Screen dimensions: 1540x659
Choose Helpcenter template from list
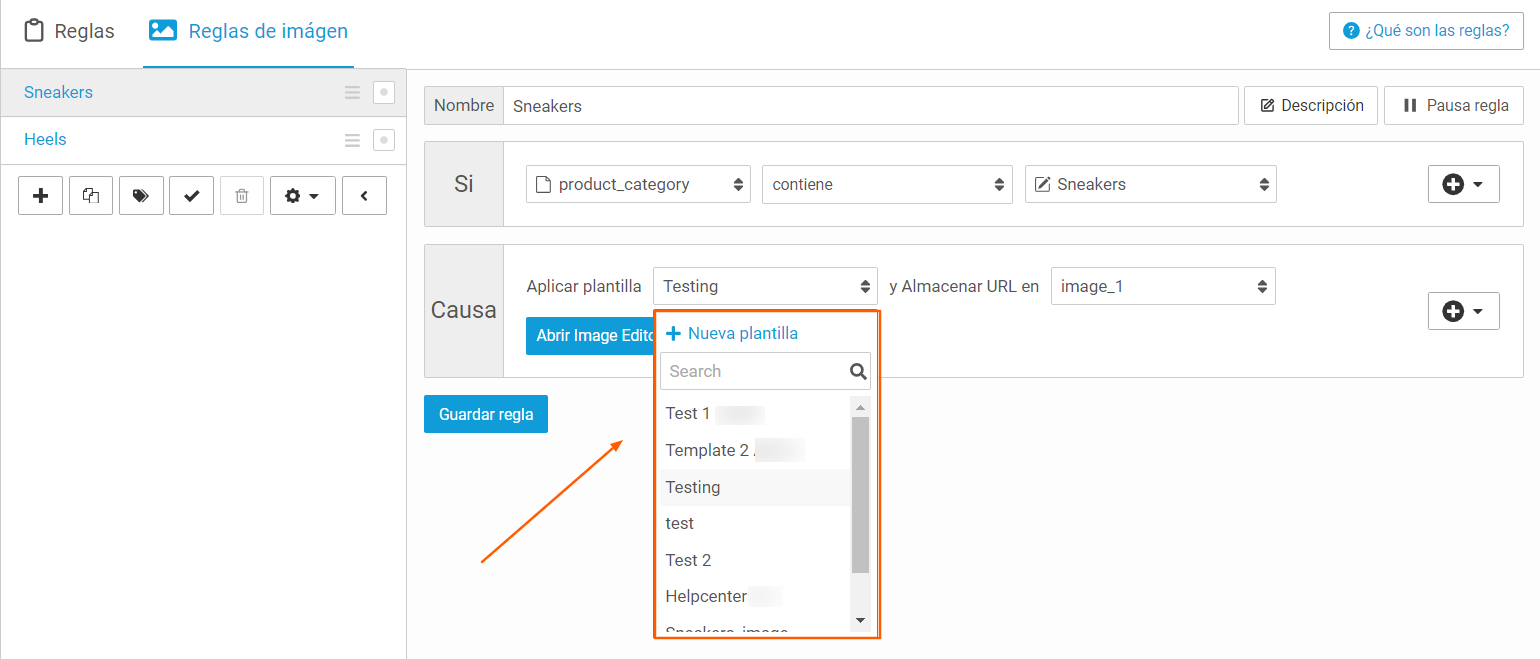(x=755, y=596)
